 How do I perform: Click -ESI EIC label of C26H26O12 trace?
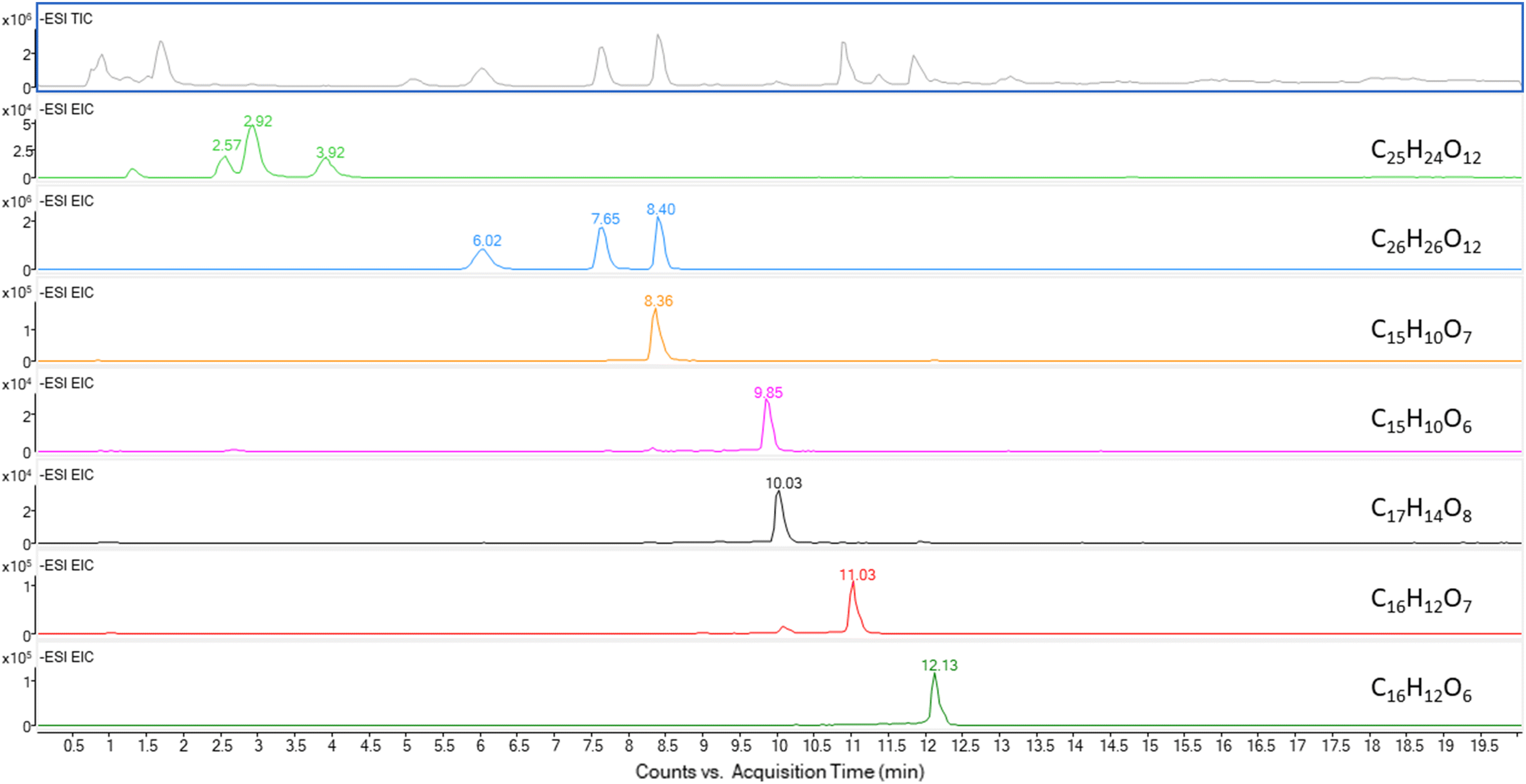coord(67,201)
